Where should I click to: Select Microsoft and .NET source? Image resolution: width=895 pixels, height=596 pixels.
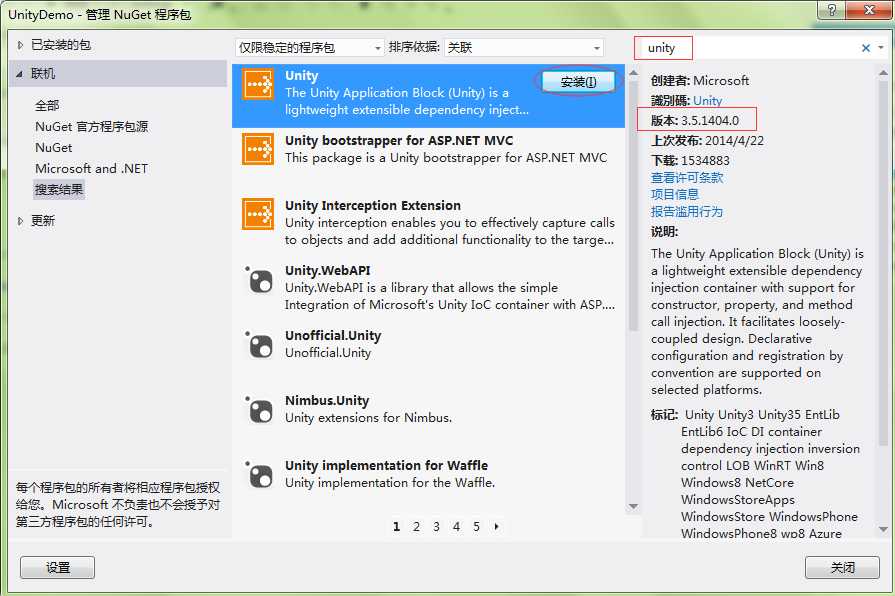(91, 169)
